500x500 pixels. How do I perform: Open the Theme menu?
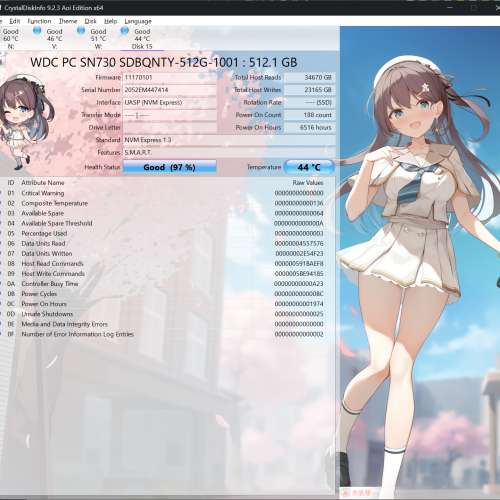click(x=68, y=21)
